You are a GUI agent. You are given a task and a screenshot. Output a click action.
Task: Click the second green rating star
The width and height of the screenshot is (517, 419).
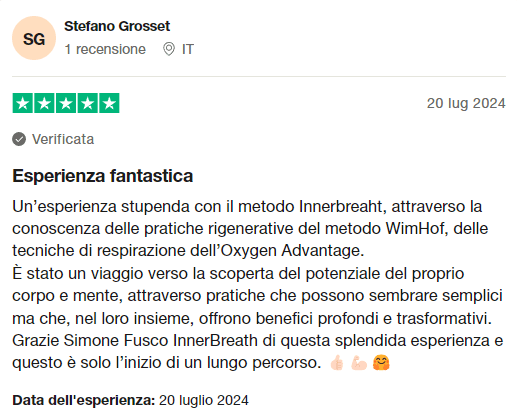coord(44,103)
